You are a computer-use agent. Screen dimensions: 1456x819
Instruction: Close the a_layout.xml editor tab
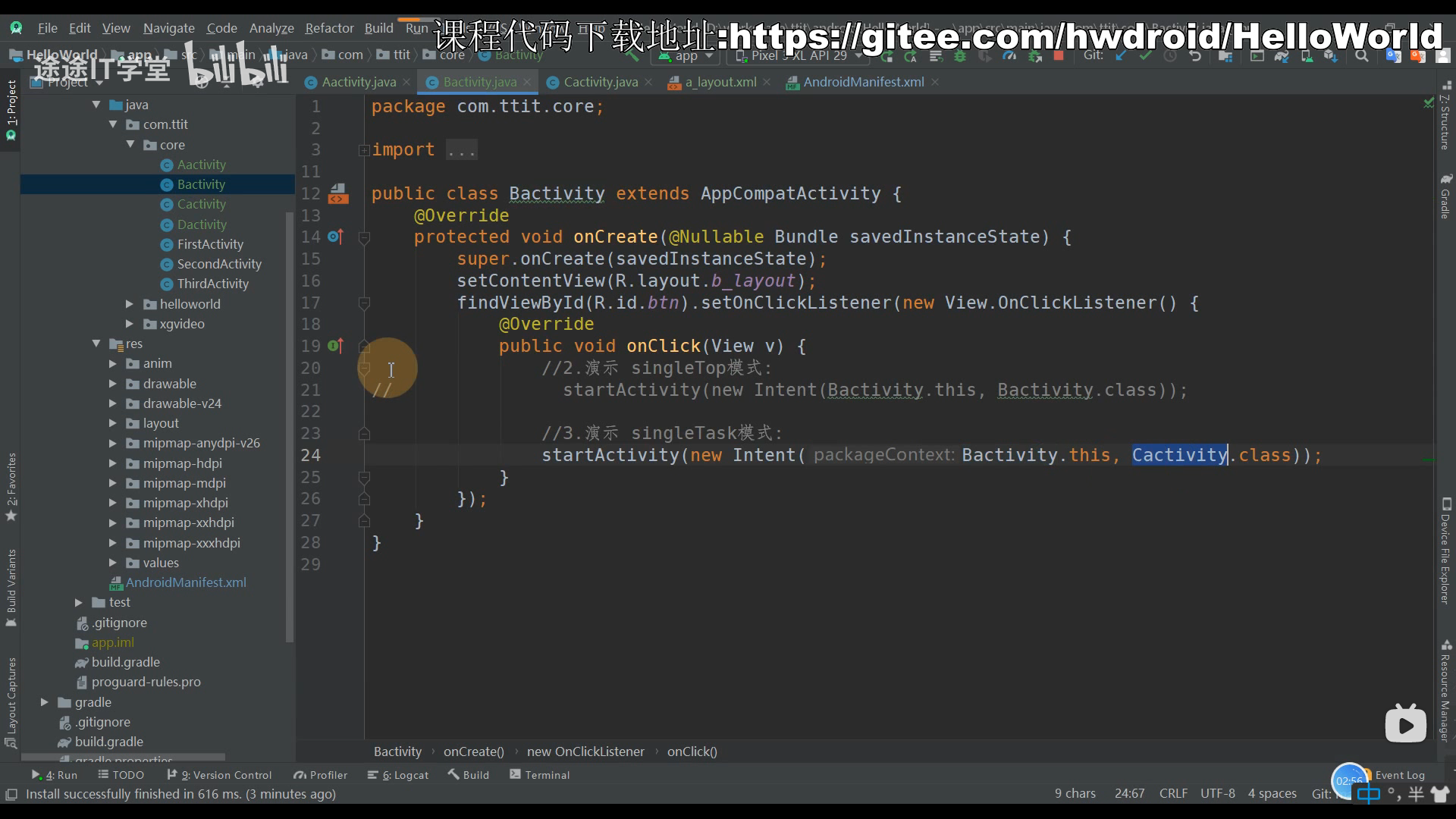coord(767,82)
